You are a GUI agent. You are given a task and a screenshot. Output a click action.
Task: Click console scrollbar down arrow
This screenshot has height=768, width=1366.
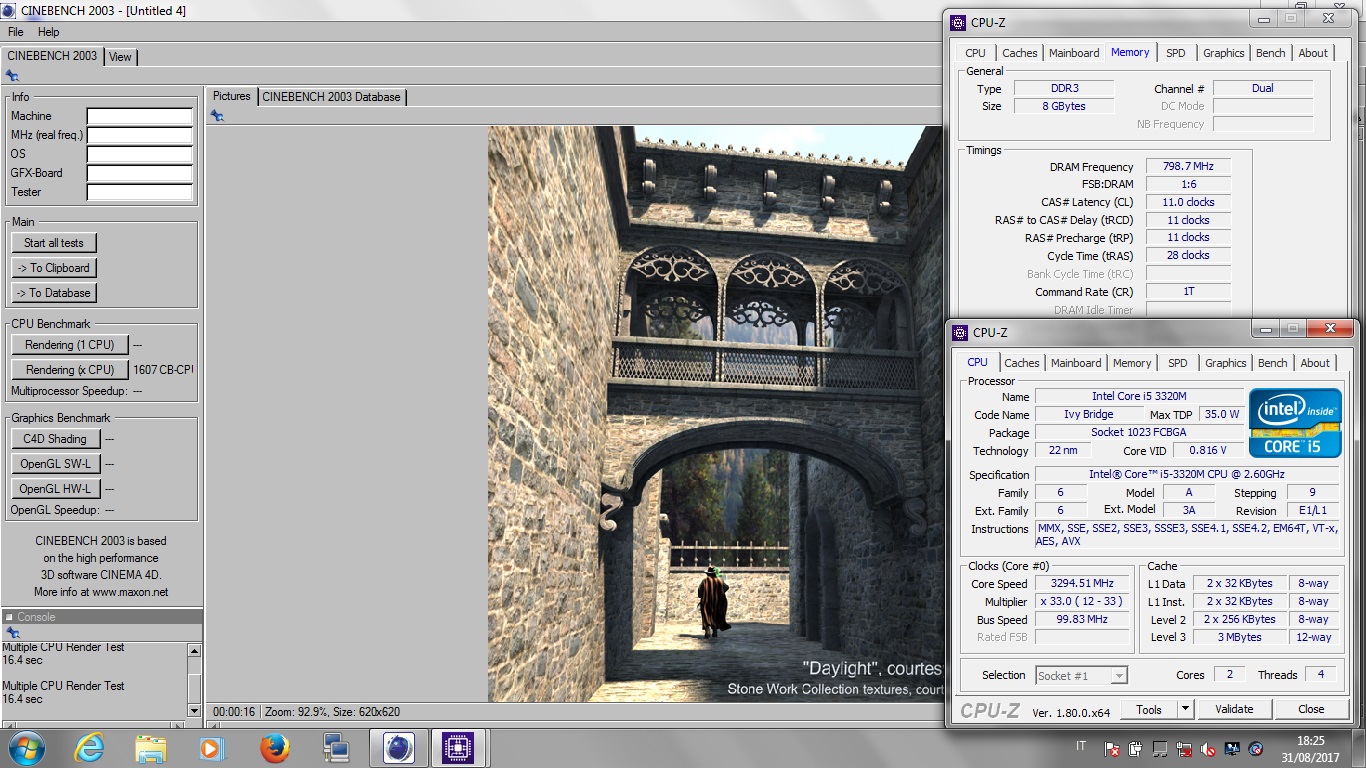194,710
